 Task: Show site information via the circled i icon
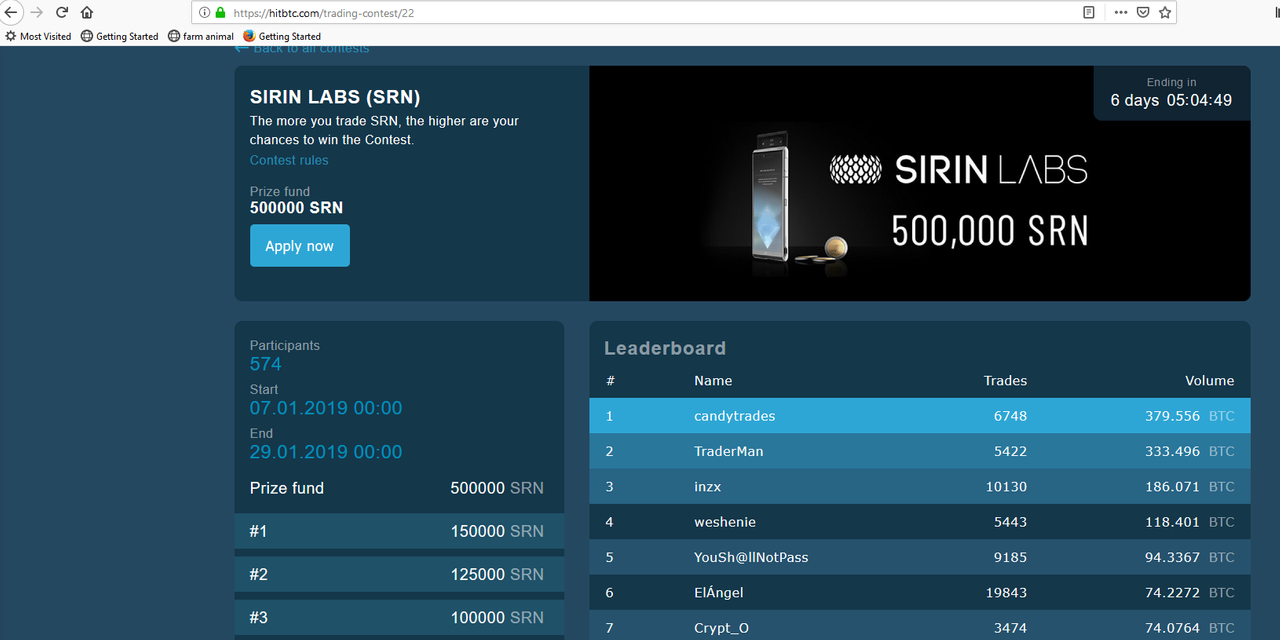(x=204, y=13)
